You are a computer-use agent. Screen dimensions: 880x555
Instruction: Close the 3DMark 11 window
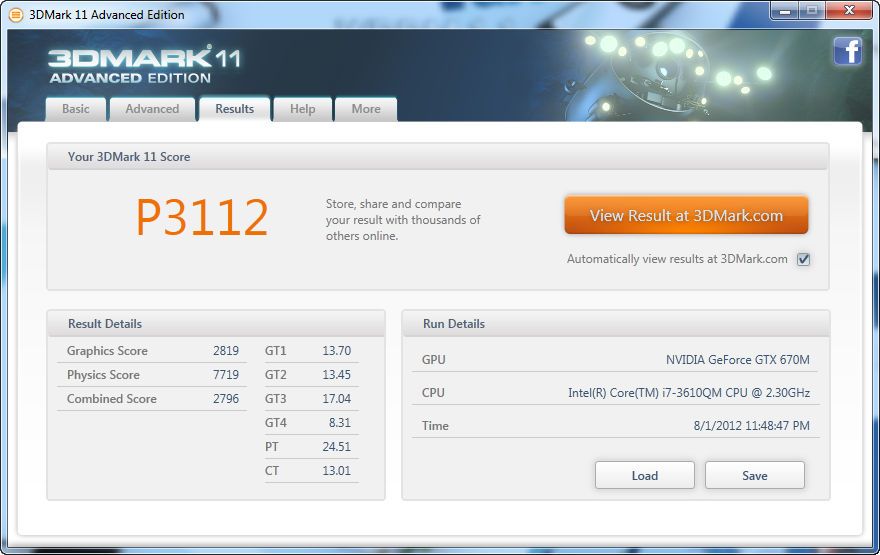point(846,11)
